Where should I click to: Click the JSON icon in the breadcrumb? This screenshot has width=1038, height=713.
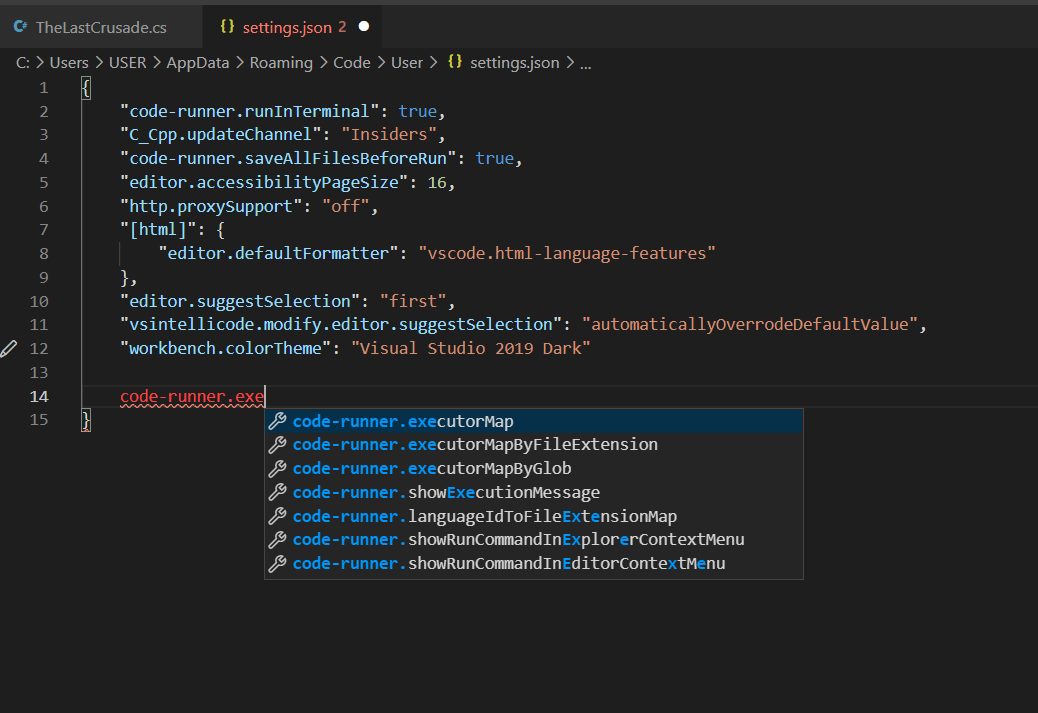(x=455, y=62)
